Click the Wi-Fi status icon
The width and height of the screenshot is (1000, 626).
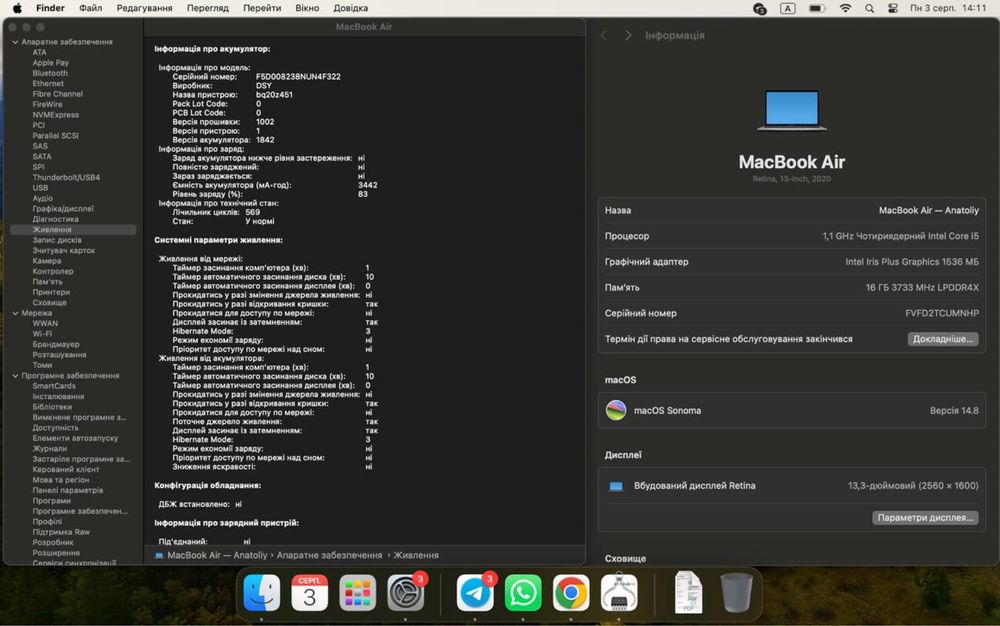pyautogui.click(x=846, y=8)
